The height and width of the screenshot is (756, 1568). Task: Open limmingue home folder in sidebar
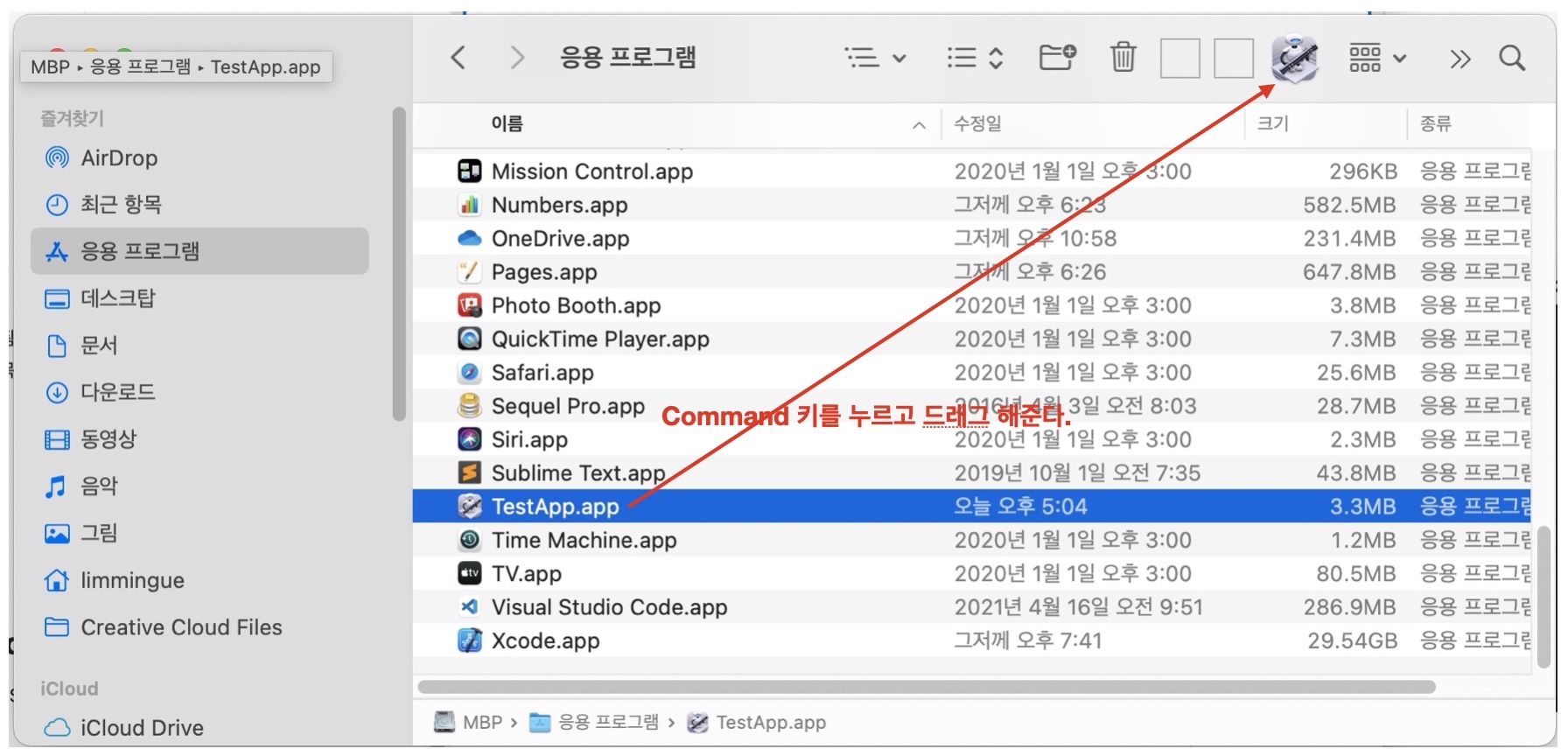pyautogui.click(x=199, y=580)
